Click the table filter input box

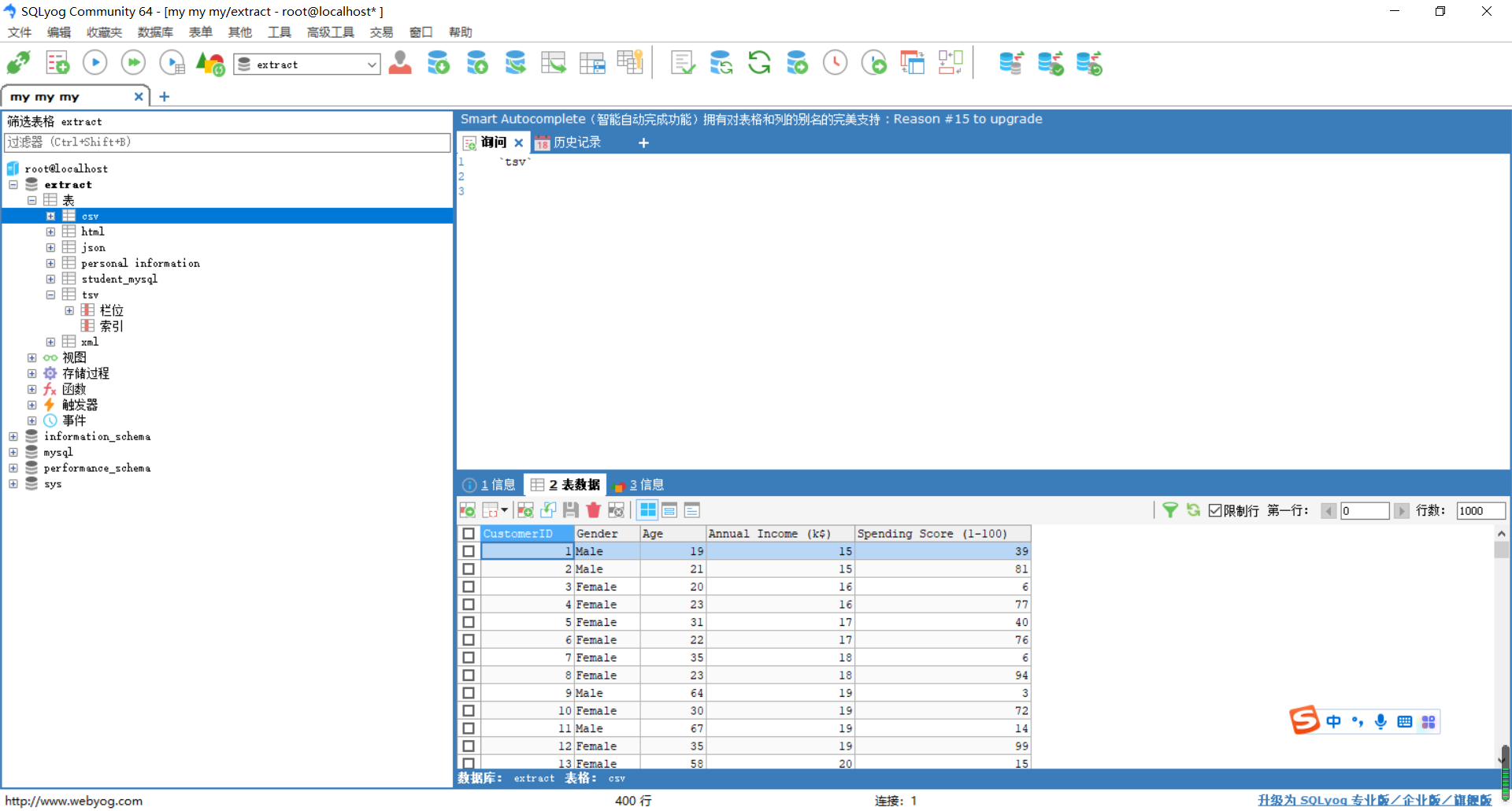click(x=228, y=143)
